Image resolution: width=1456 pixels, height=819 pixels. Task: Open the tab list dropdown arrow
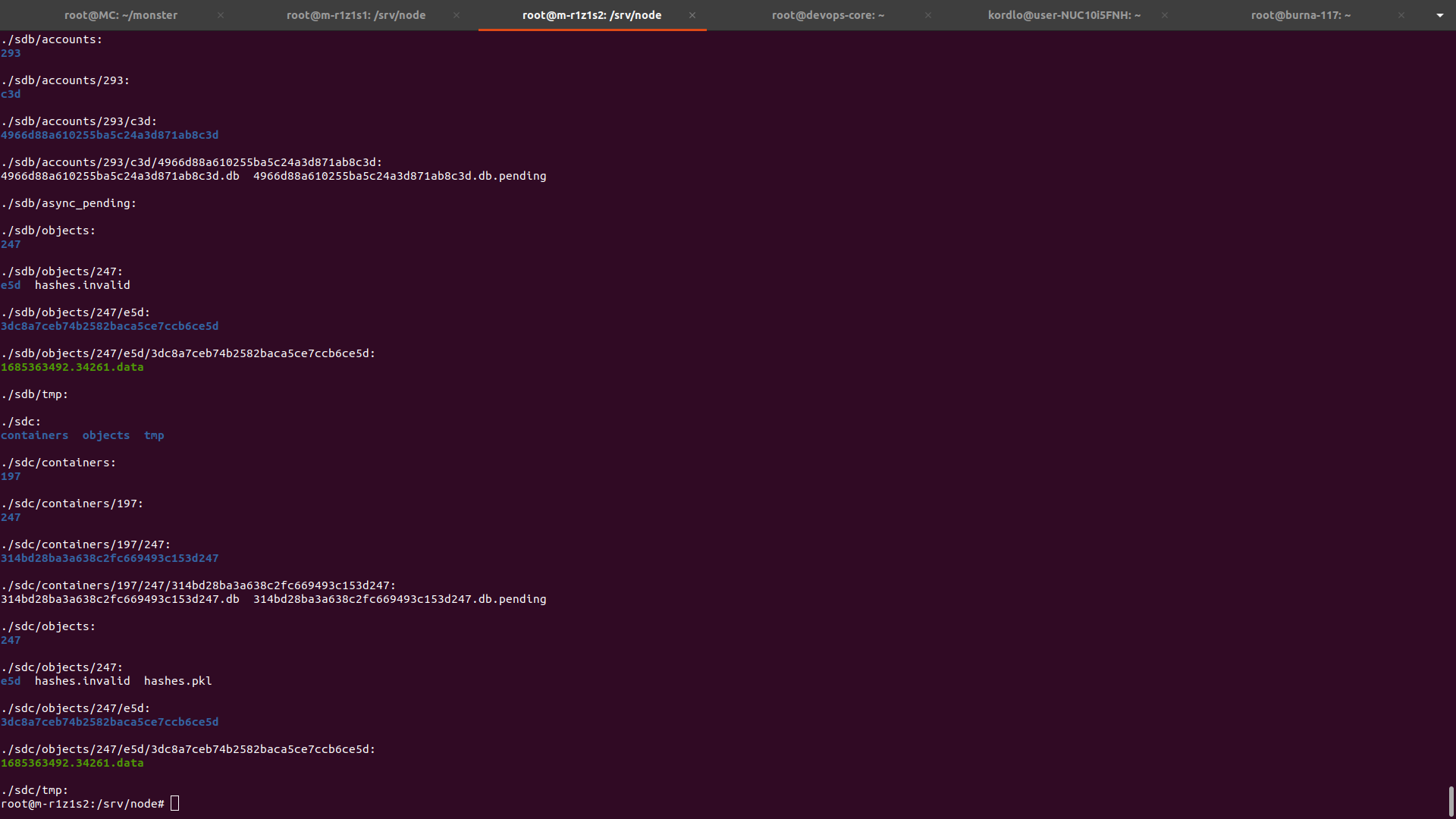[1439, 15]
